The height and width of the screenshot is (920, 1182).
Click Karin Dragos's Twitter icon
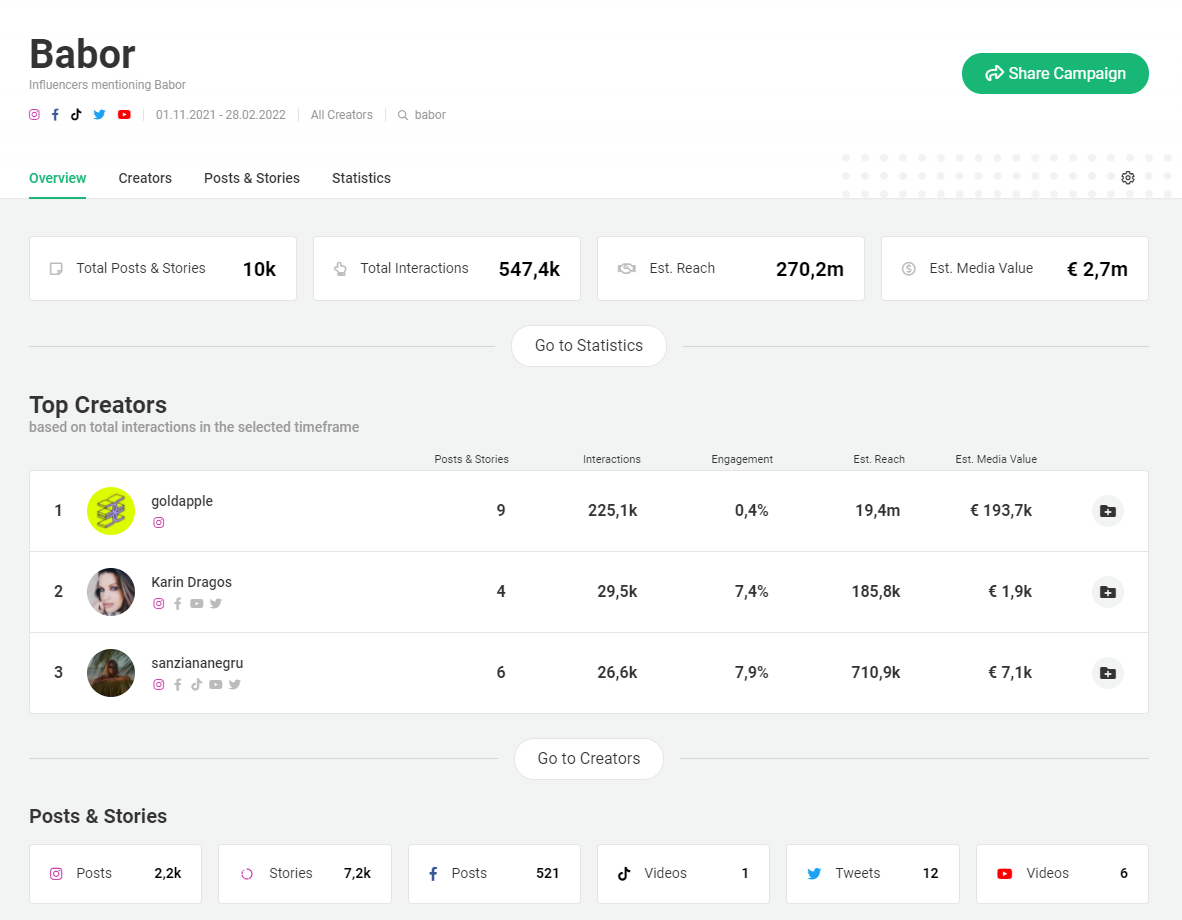(x=216, y=603)
